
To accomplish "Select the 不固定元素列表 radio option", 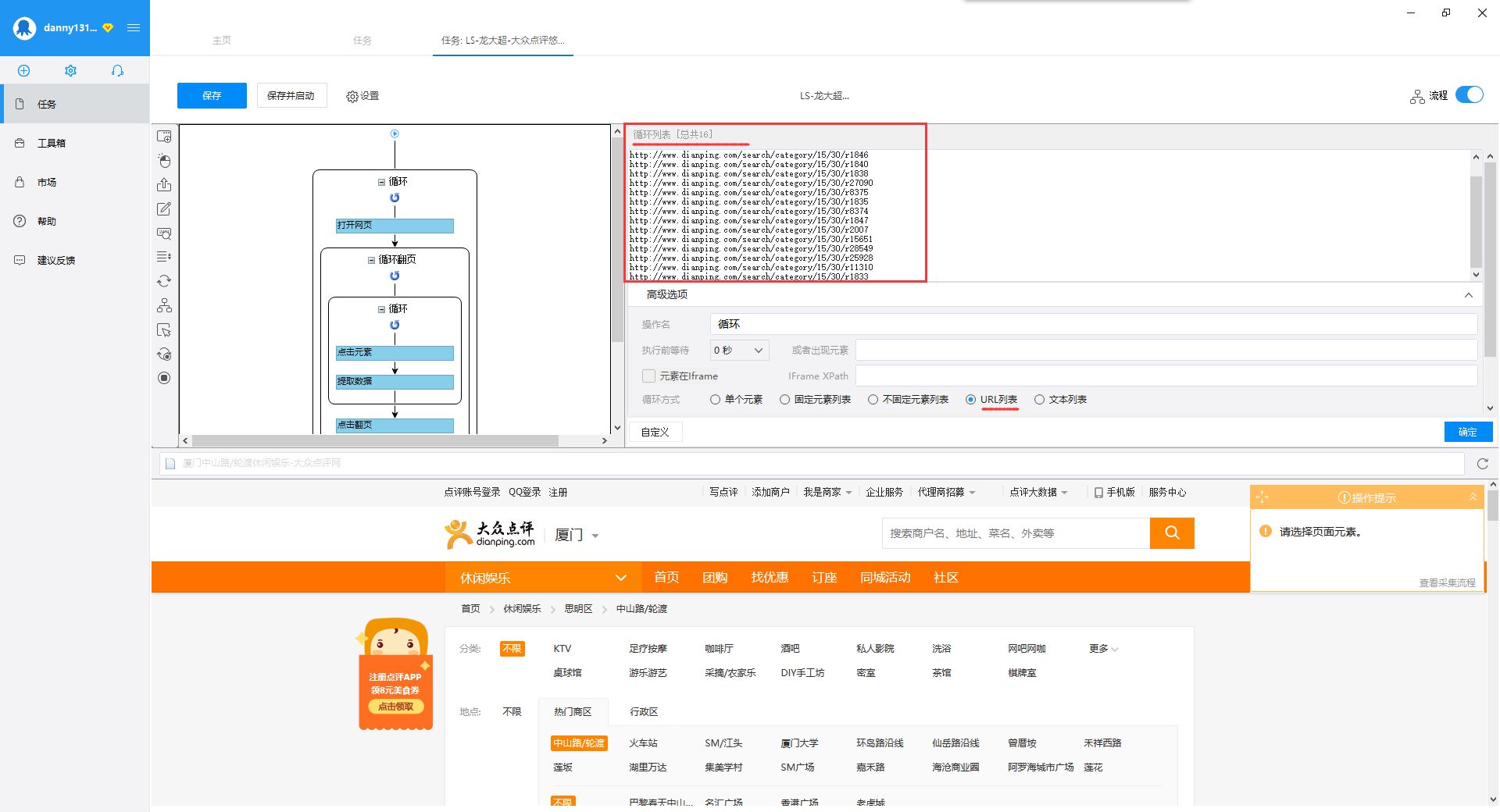I will coord(873,400).
